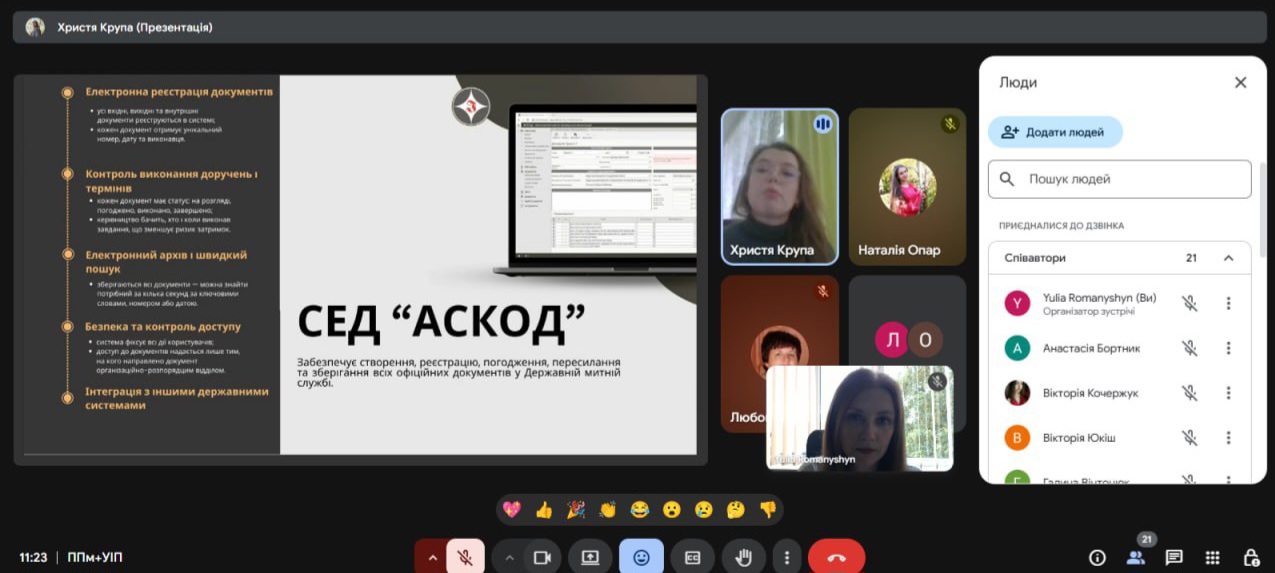The width and height of the screenshot is (1275, 573).
Task: Toggle closed captions (CC)
Action: click(692, 557)
